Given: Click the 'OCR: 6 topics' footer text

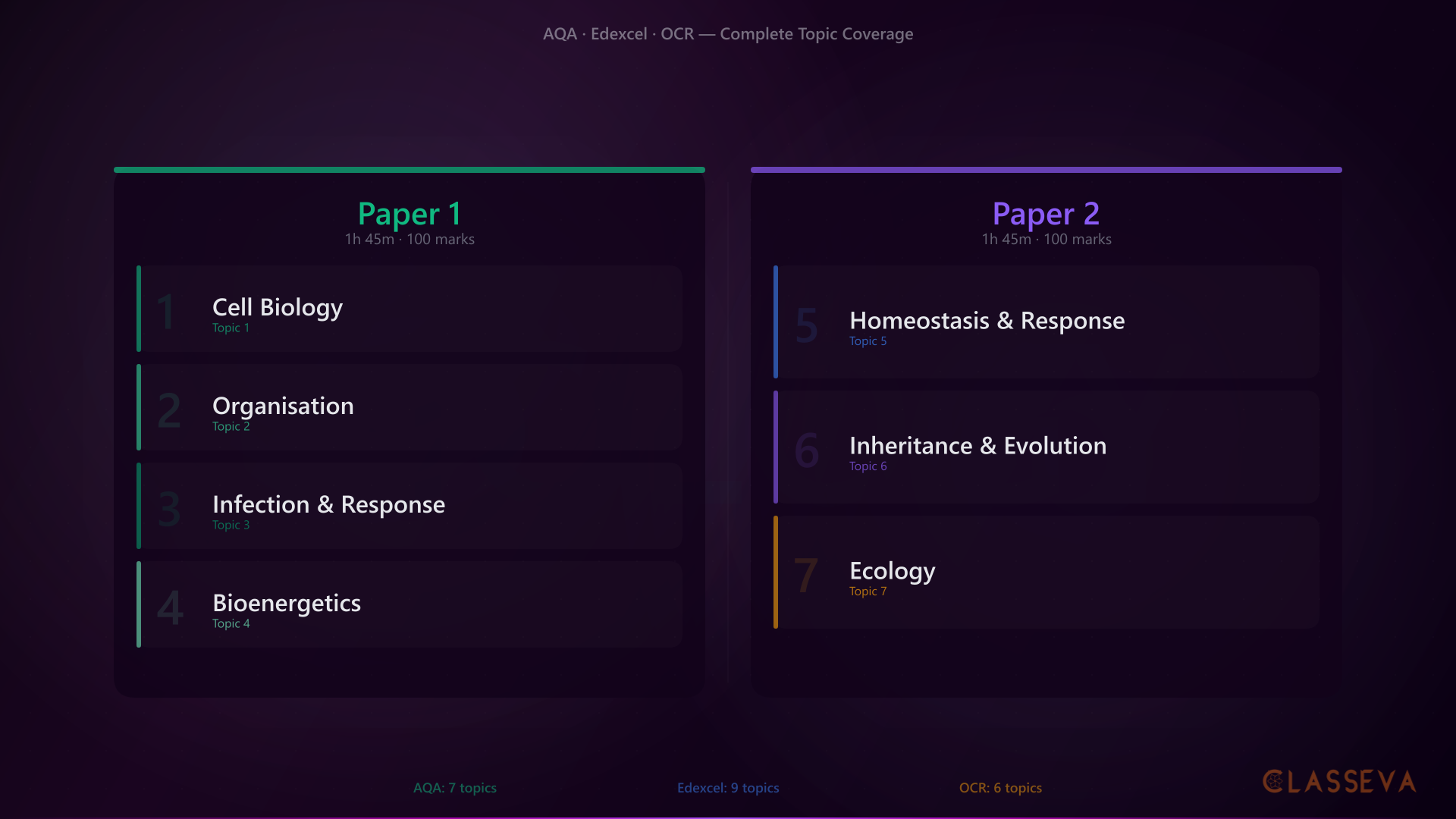Looking at the screenshot, I should tap(1000, 788).
